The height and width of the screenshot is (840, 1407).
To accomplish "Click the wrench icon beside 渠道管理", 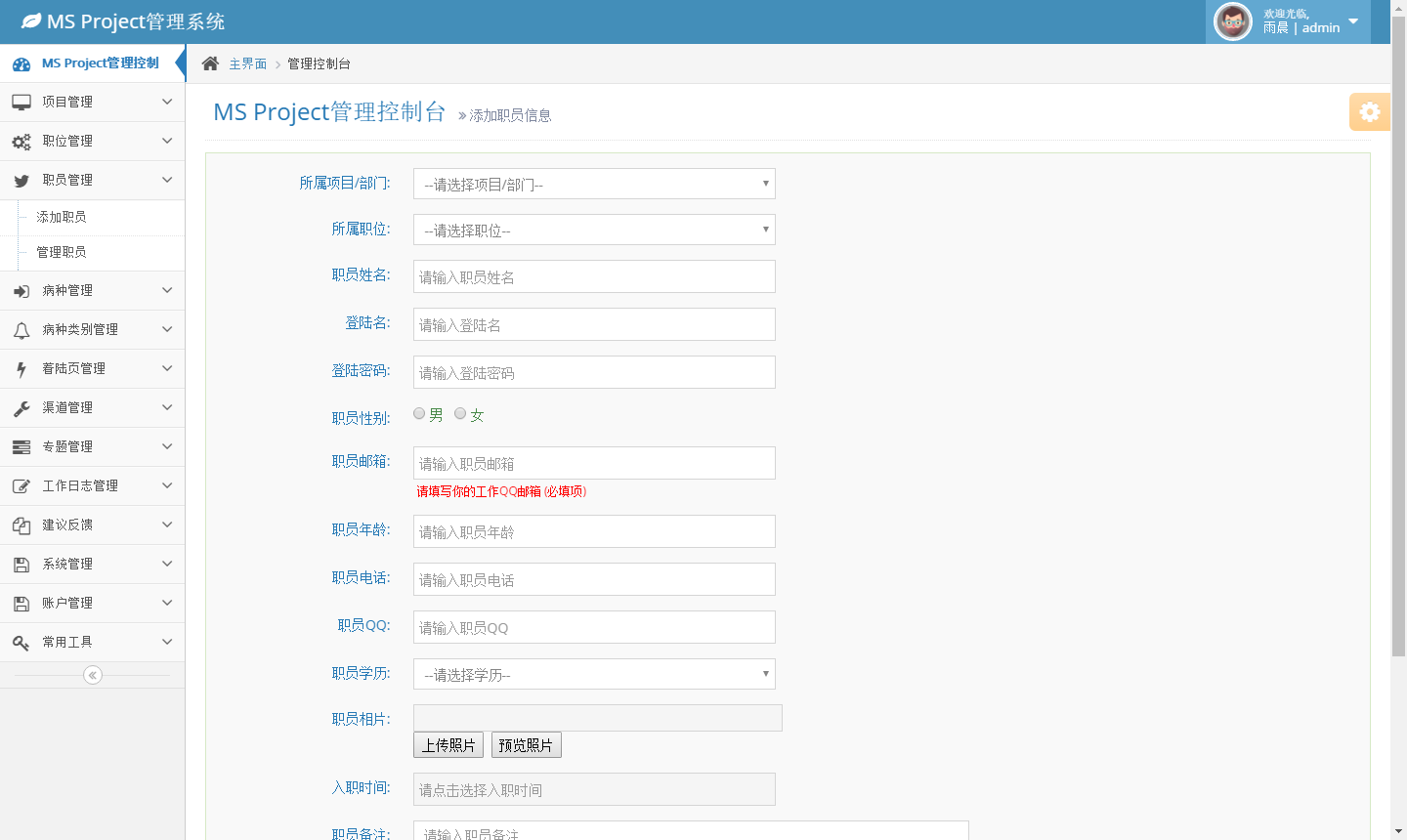I will point(21,408).
